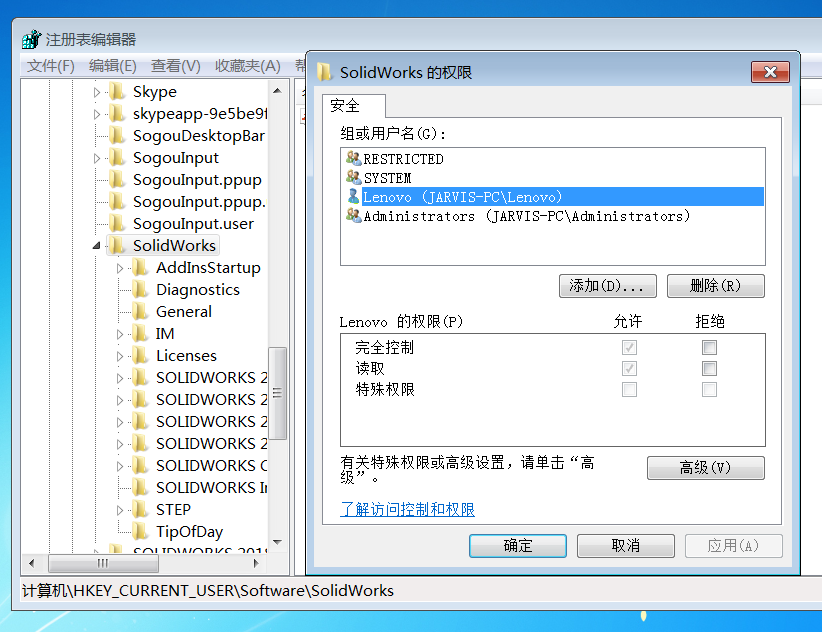Click the IM folder icon
Viewport: 822px width, 632px height.
pos(140,334)
